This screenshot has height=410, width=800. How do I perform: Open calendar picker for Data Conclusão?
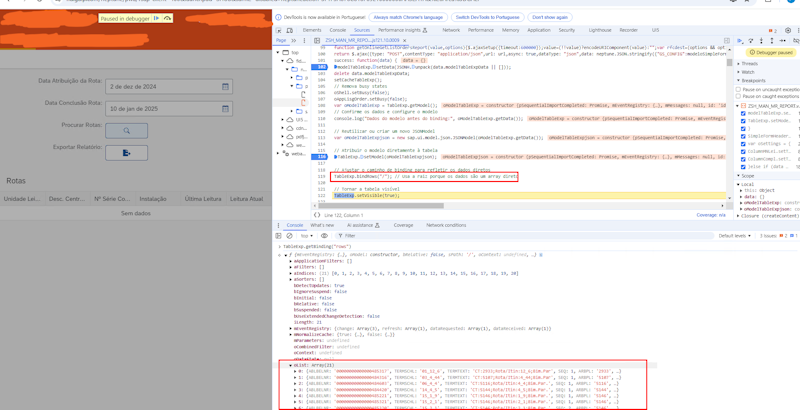point(225,108)
